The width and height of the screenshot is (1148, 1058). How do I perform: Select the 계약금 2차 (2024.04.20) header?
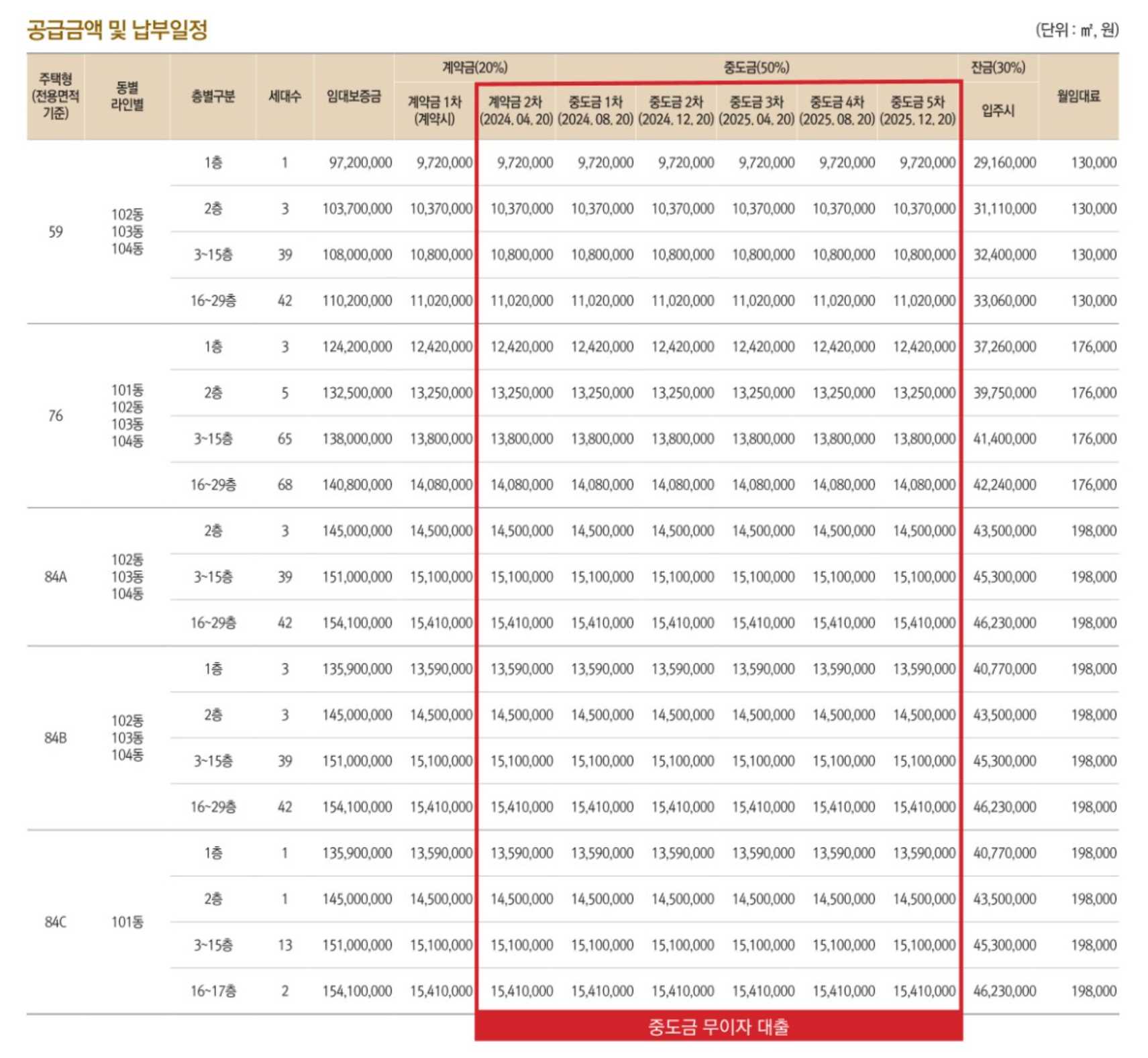[x=516, y=111]
